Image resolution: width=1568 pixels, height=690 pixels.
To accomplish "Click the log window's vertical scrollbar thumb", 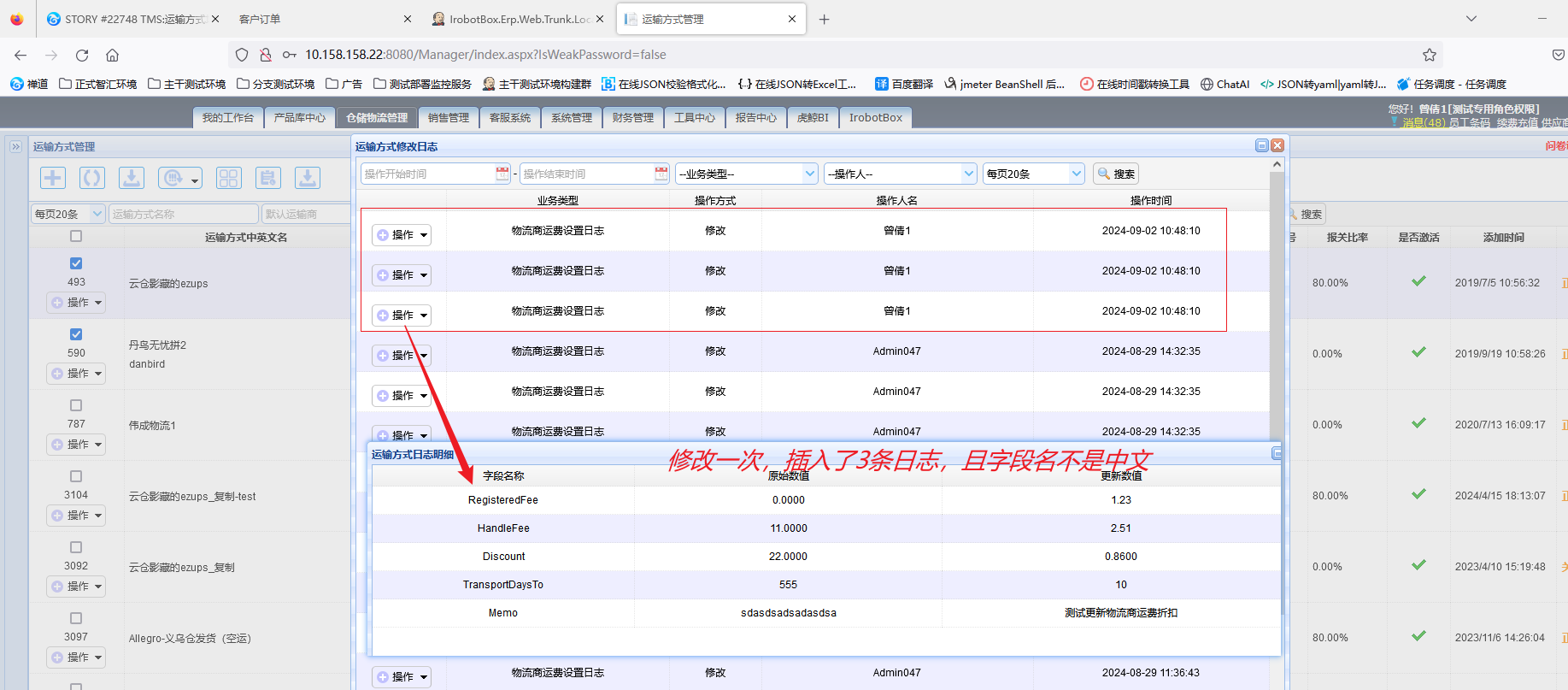I will 1277,305.
